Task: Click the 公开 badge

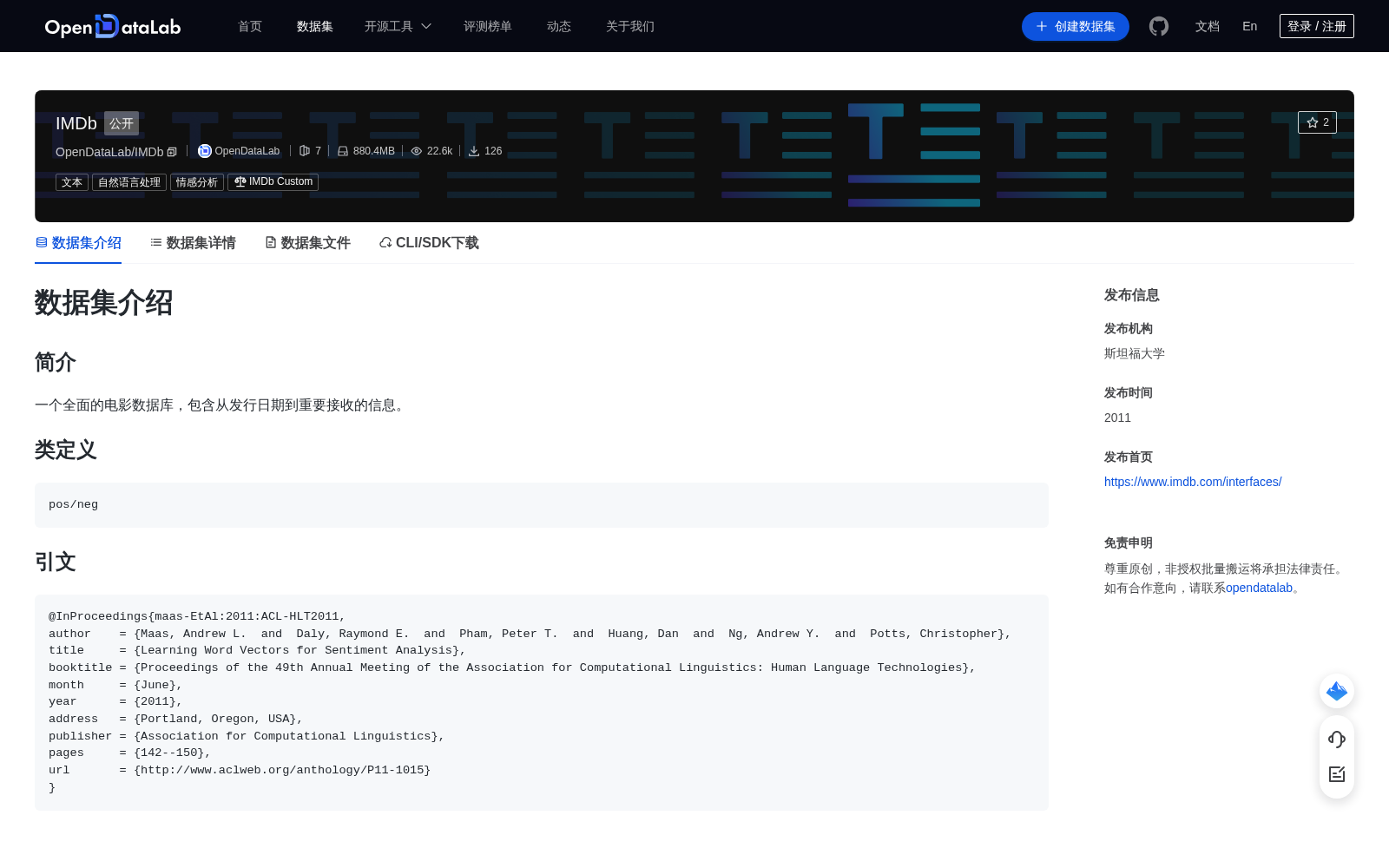Action: [122, 123]
